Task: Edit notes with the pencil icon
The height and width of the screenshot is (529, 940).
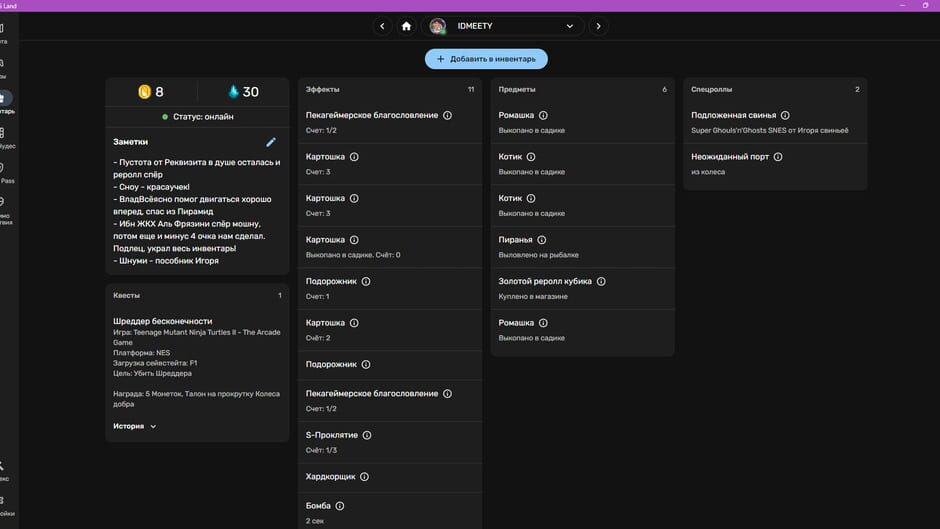Action: pyautogui.click(x=271, y=142)
